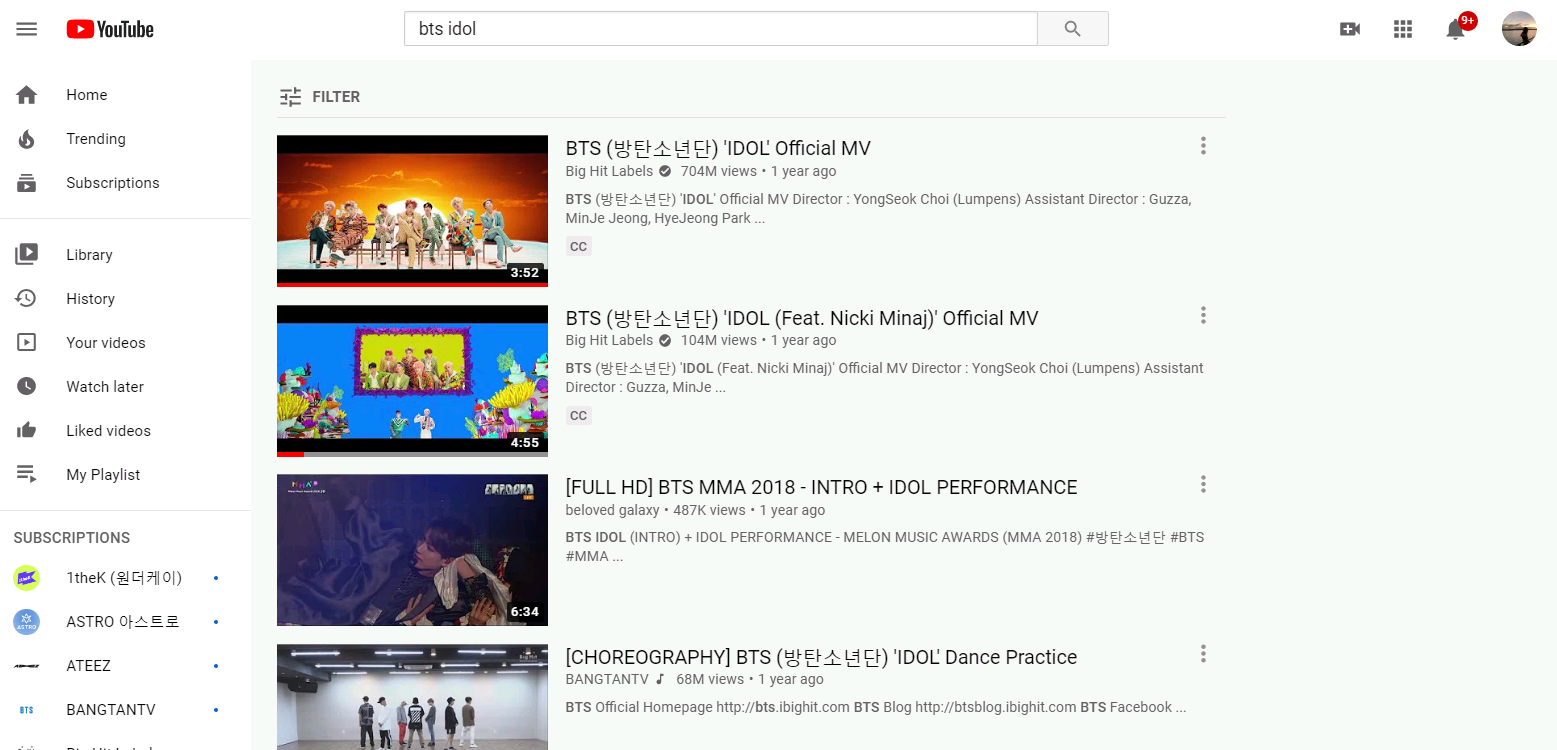Click Big Hit Labels under 704M views video
The width and height of the screenshot is (1557, 750).
[x=609, y=171]
